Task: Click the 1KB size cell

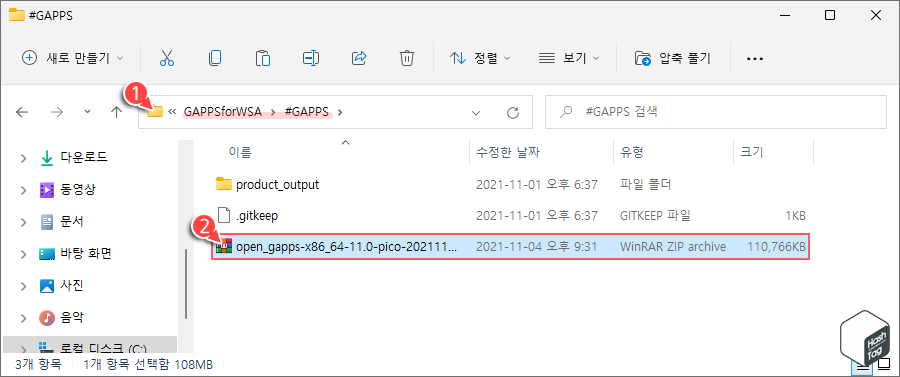Action: (795, 216)
